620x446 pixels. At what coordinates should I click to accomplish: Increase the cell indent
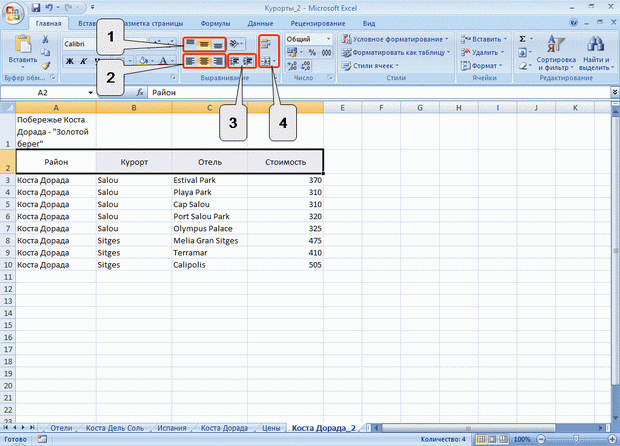[248, 61]
